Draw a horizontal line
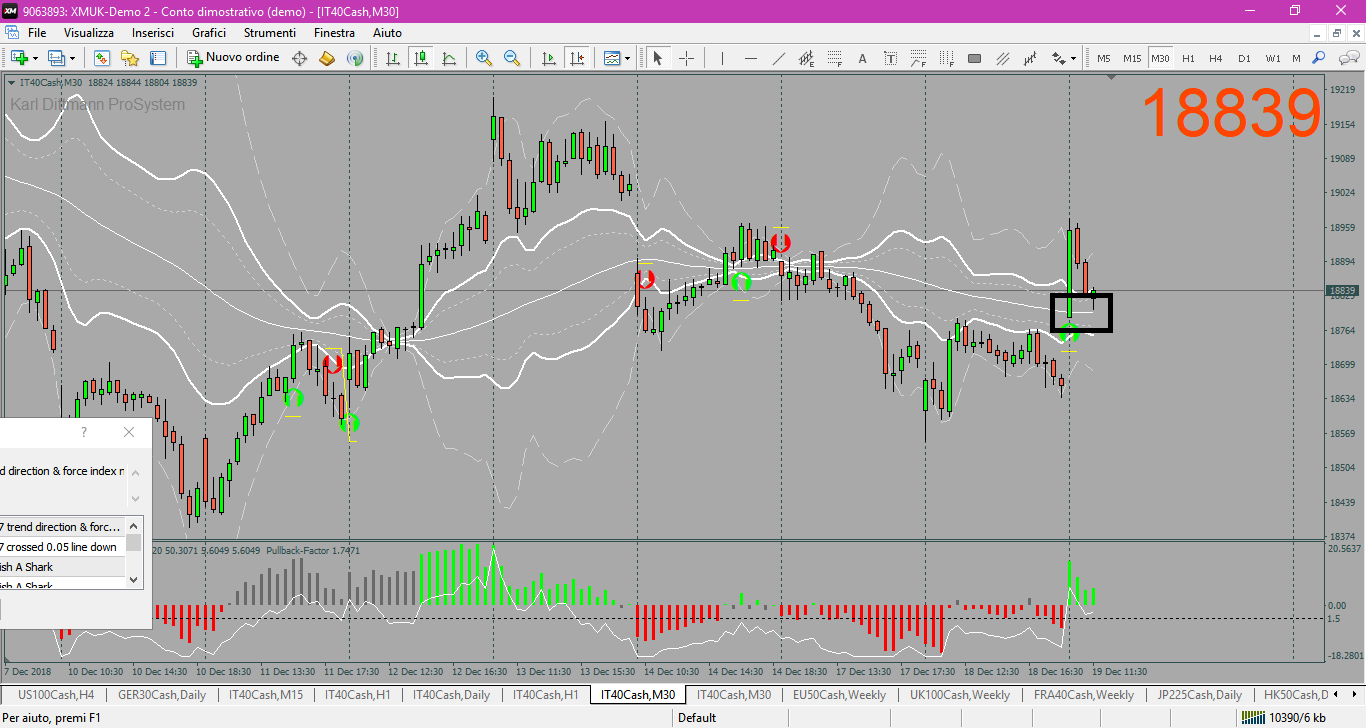1366x728 pixels. pyautogui.click(x=750, y=58)
